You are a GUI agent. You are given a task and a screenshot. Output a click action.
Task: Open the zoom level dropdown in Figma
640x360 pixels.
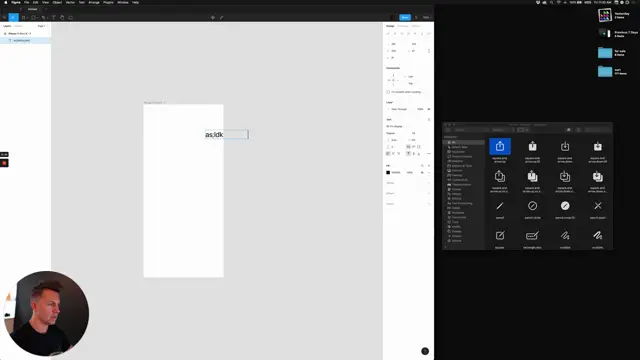427,18
